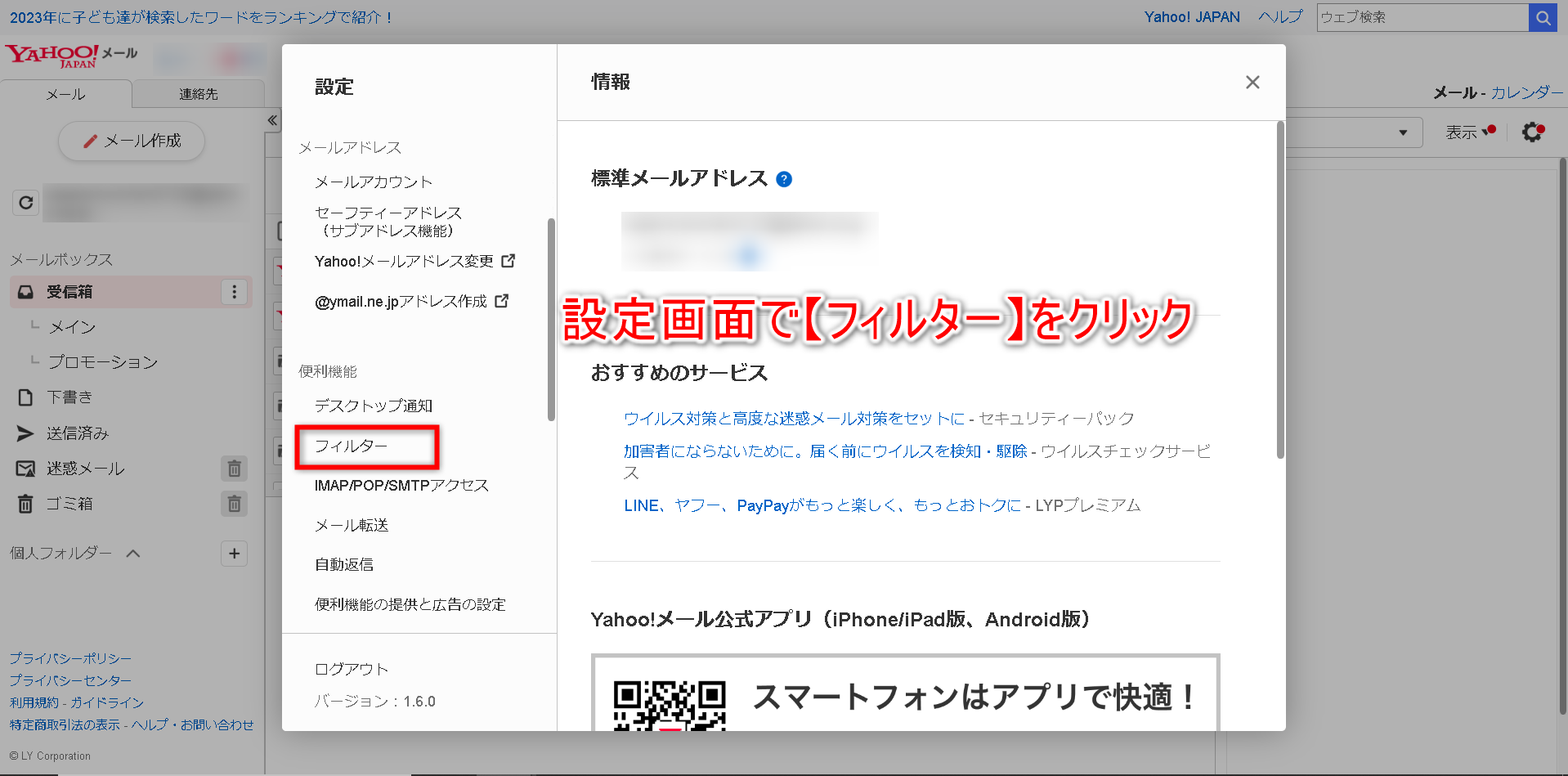Empty the trash folder bin icon
This screenshot has height=776, width=1568.
coord(234,504)
